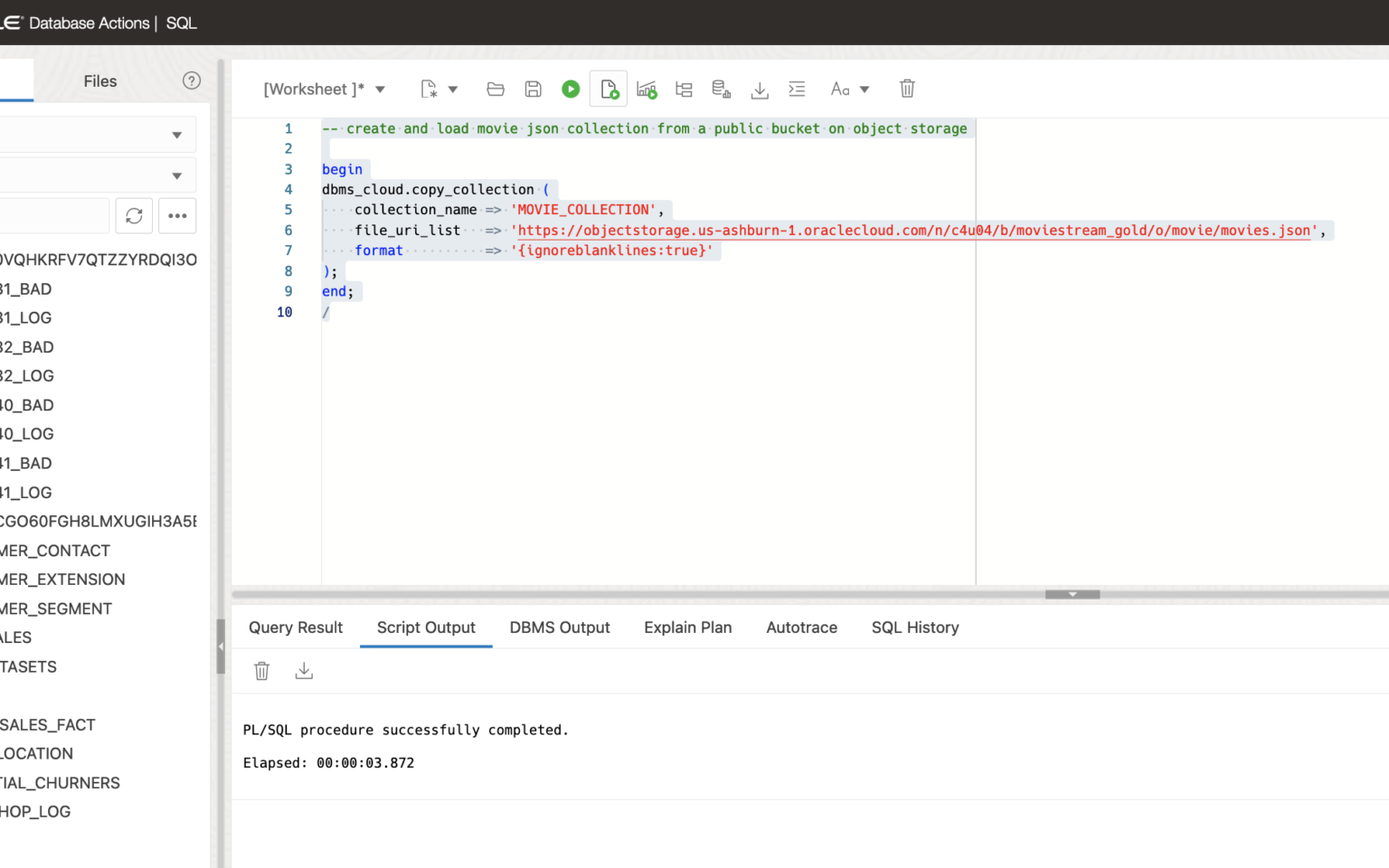Expand the new file dropdown arrow
1389x868 pixels.
tap(454, 89)
